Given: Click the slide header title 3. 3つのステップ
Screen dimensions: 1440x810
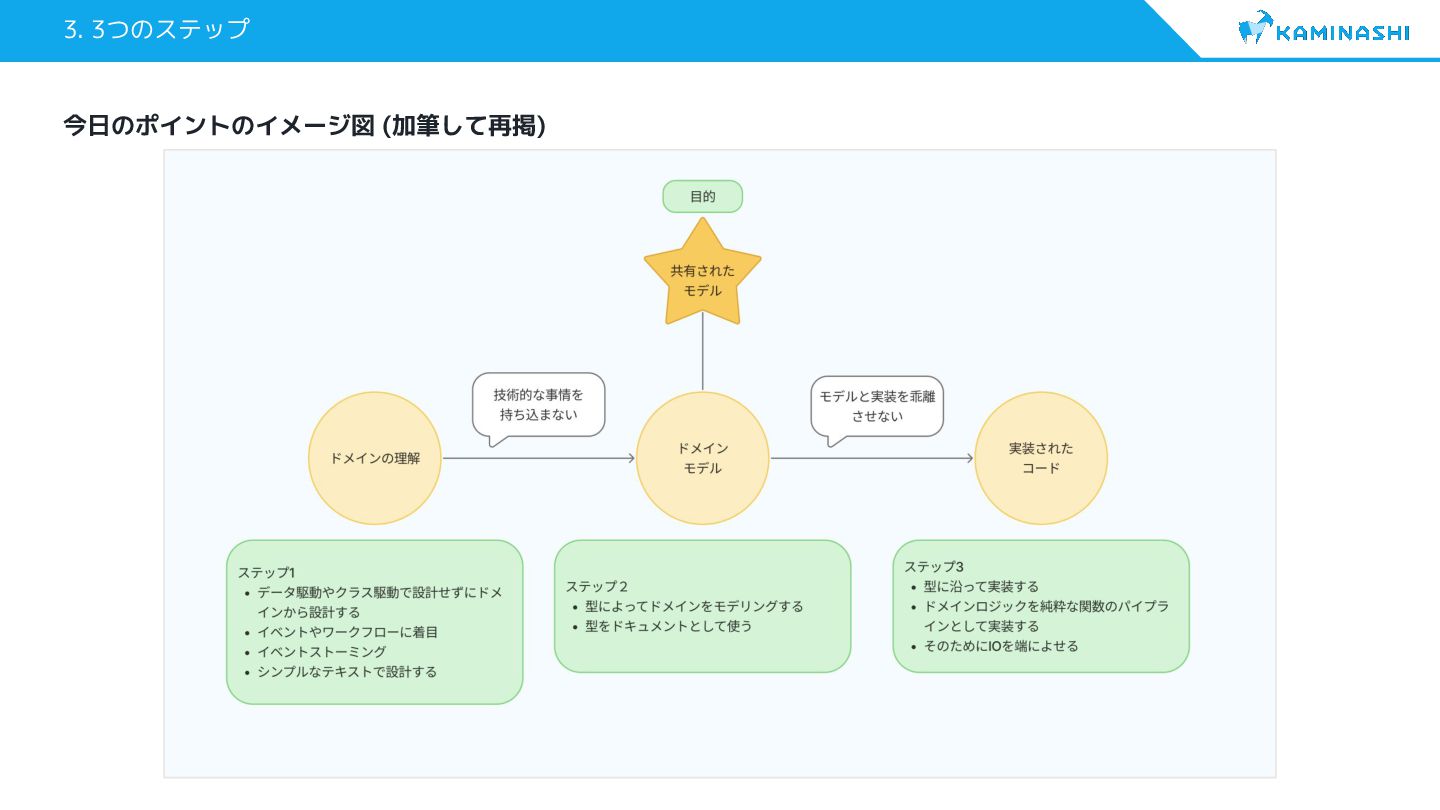Looking at the screenshot, I should point(156,29).
